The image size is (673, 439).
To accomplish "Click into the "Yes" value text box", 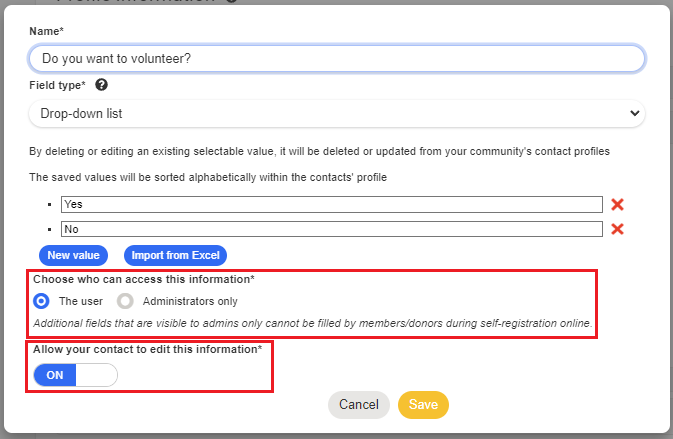I will 331,204.
